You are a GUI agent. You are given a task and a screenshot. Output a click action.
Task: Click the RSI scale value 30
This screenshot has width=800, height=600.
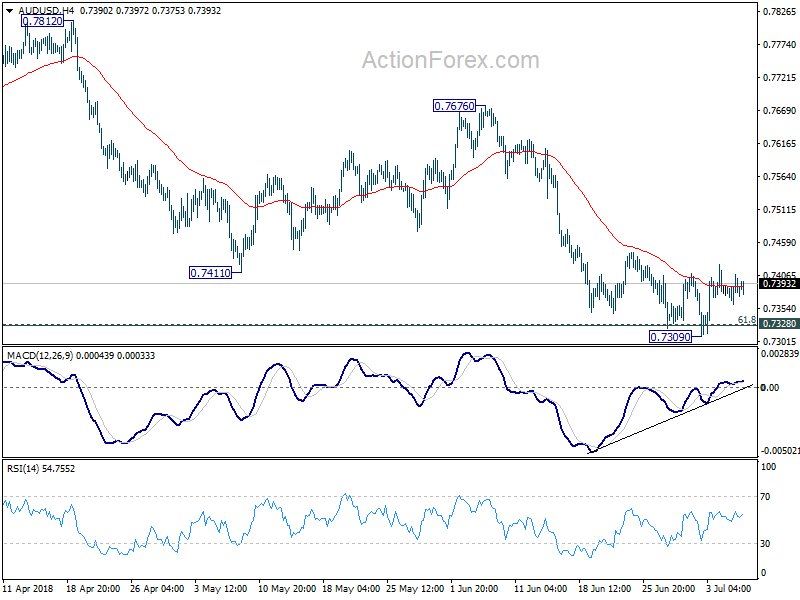point(765,544)
